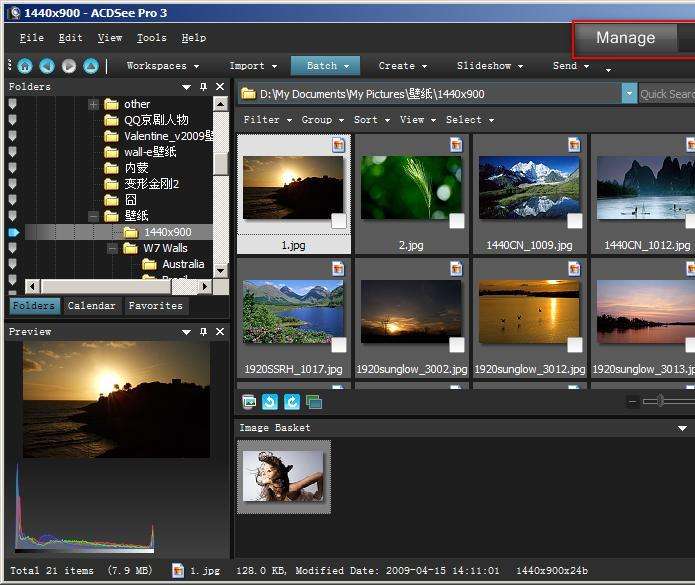Viewport: 695px width, 585px height.
Task: Pin the Folders panel
Action: (203, 86)
